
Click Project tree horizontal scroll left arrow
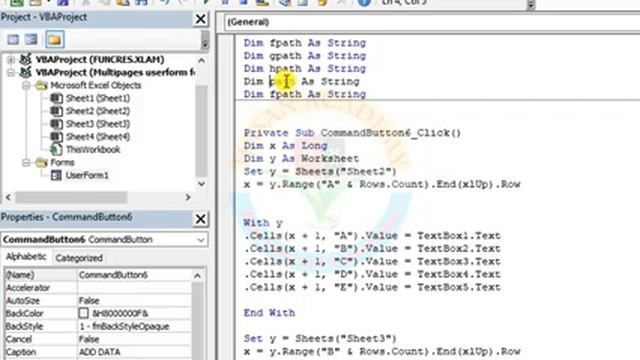click(x=8, y=198)
